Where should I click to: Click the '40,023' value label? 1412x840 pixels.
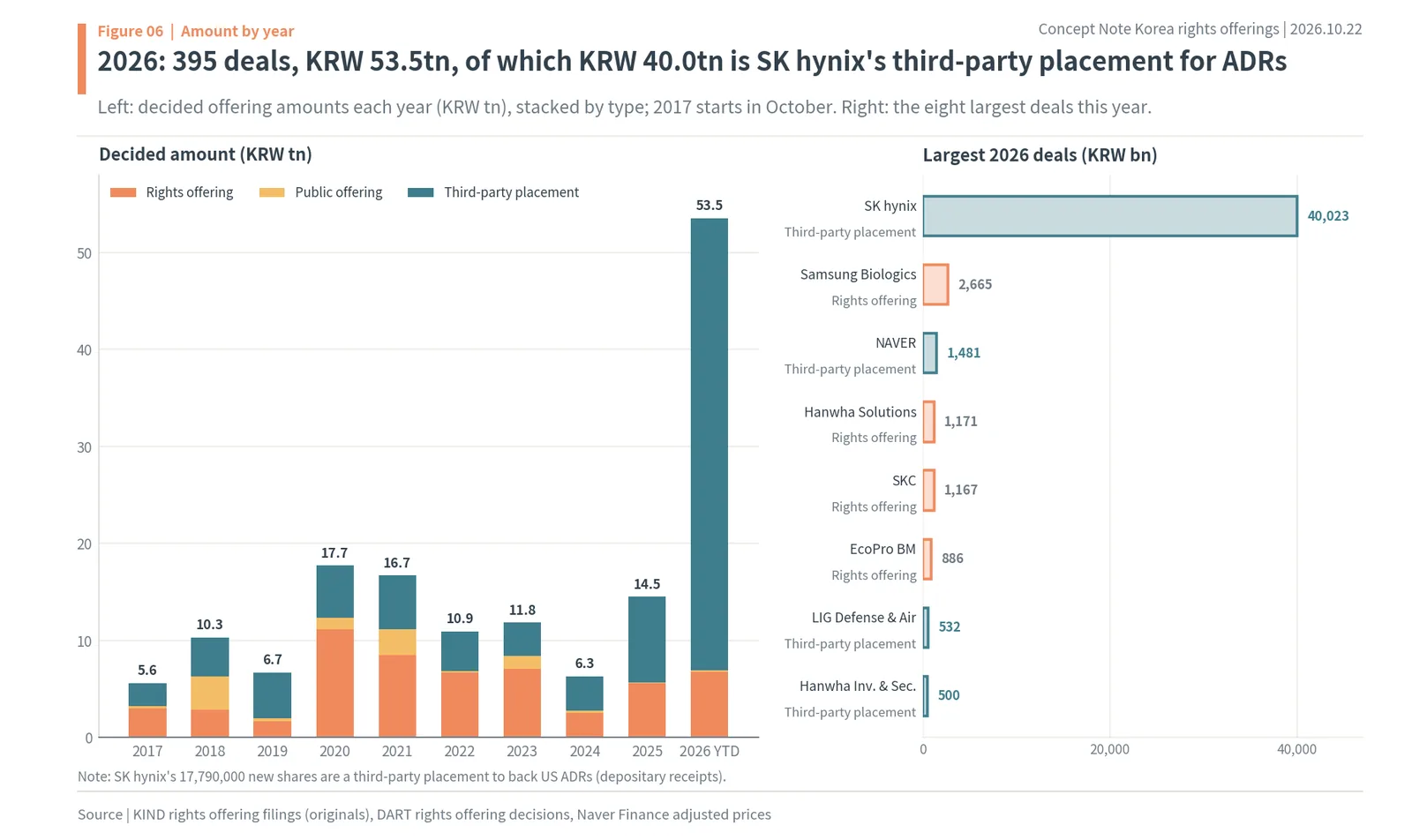click(x=1328, y=216)
